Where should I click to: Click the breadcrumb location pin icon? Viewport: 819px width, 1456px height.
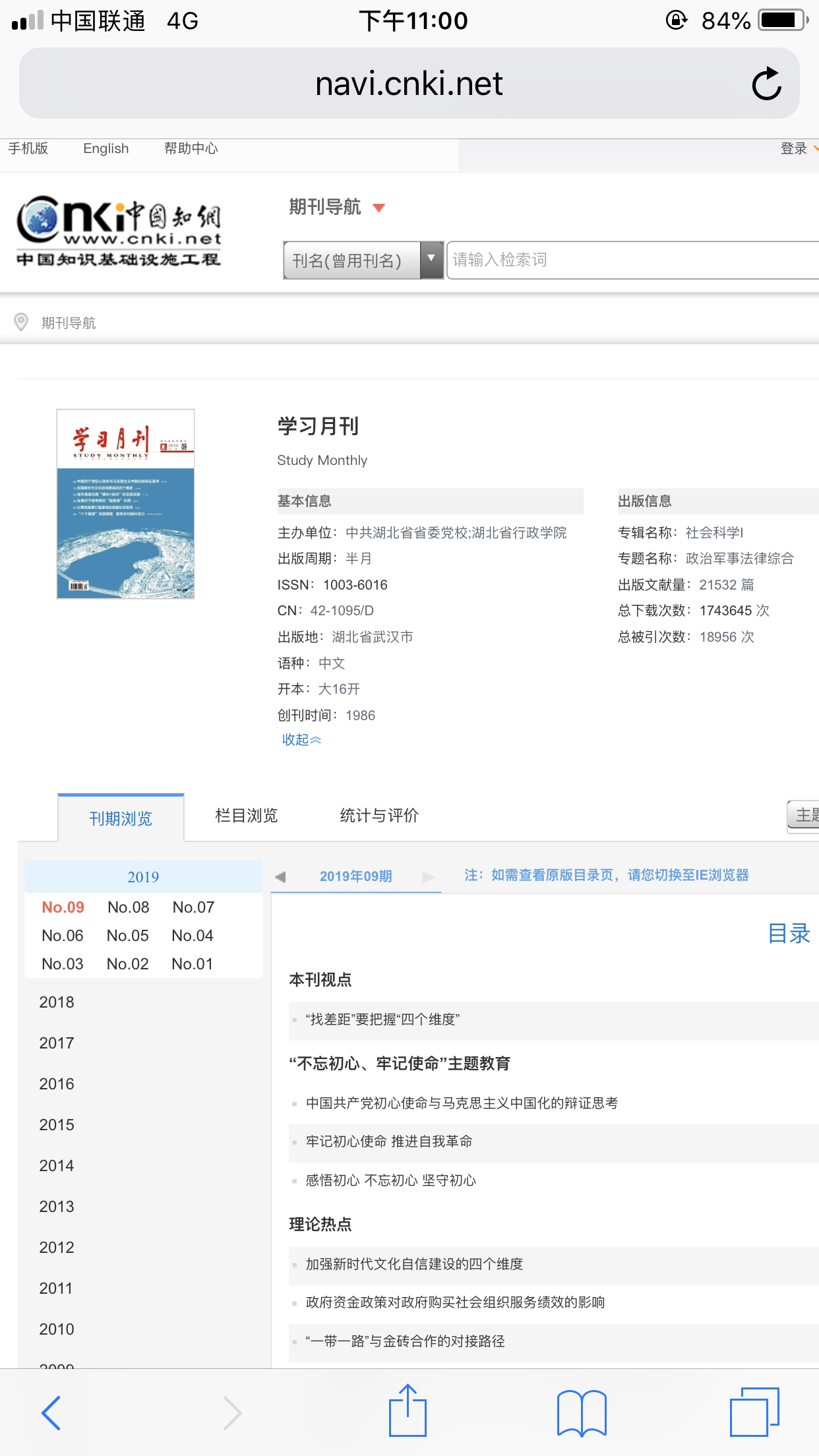[x=21, y=322]
